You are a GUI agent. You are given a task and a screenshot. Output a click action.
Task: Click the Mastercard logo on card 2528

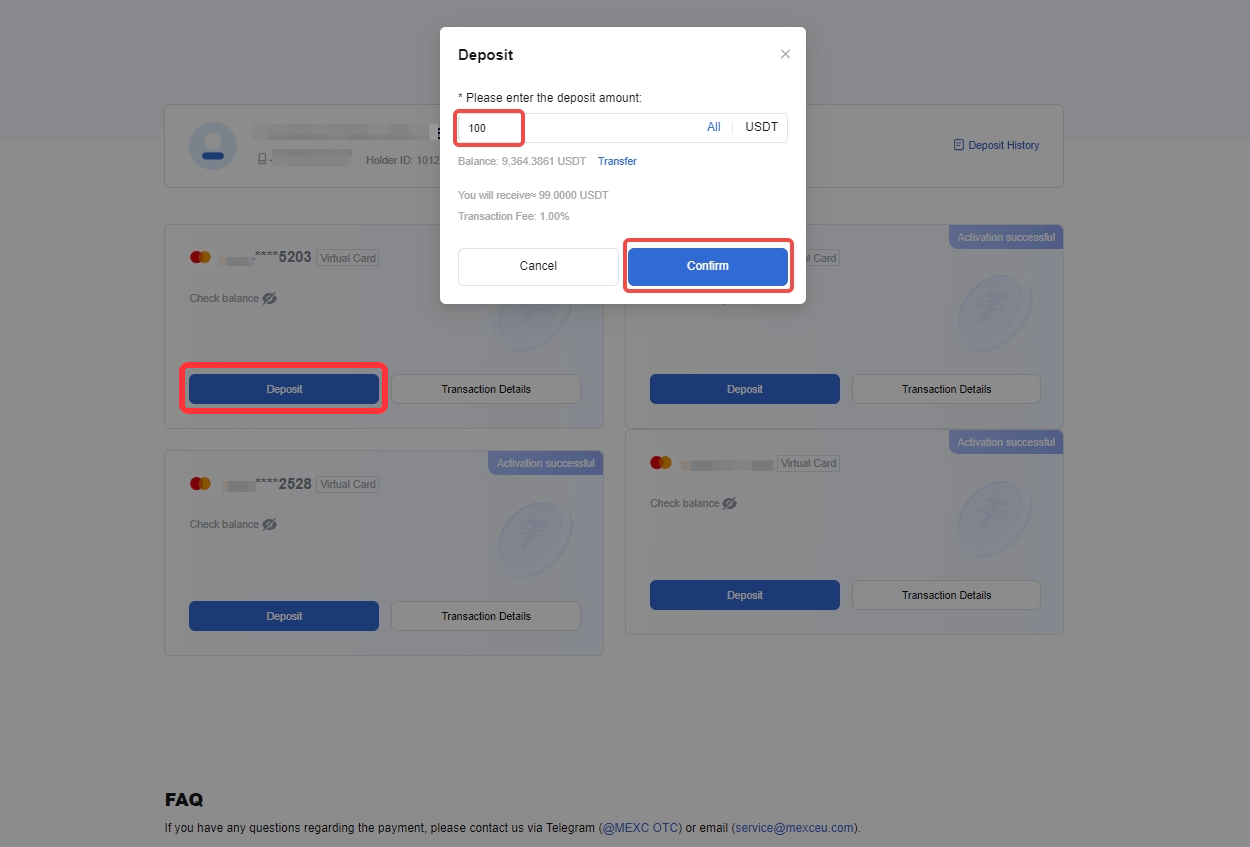point(200,483)
